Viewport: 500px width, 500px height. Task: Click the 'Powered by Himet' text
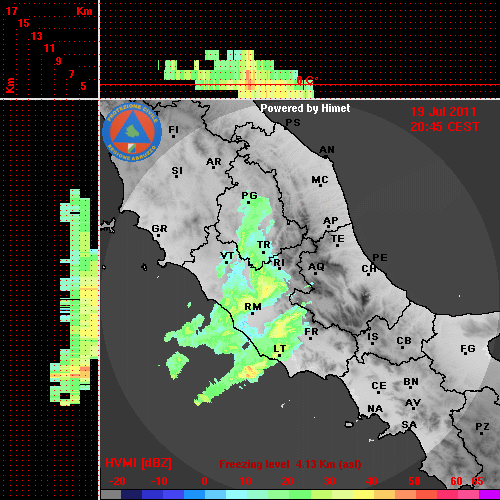[x=305, y=108]
